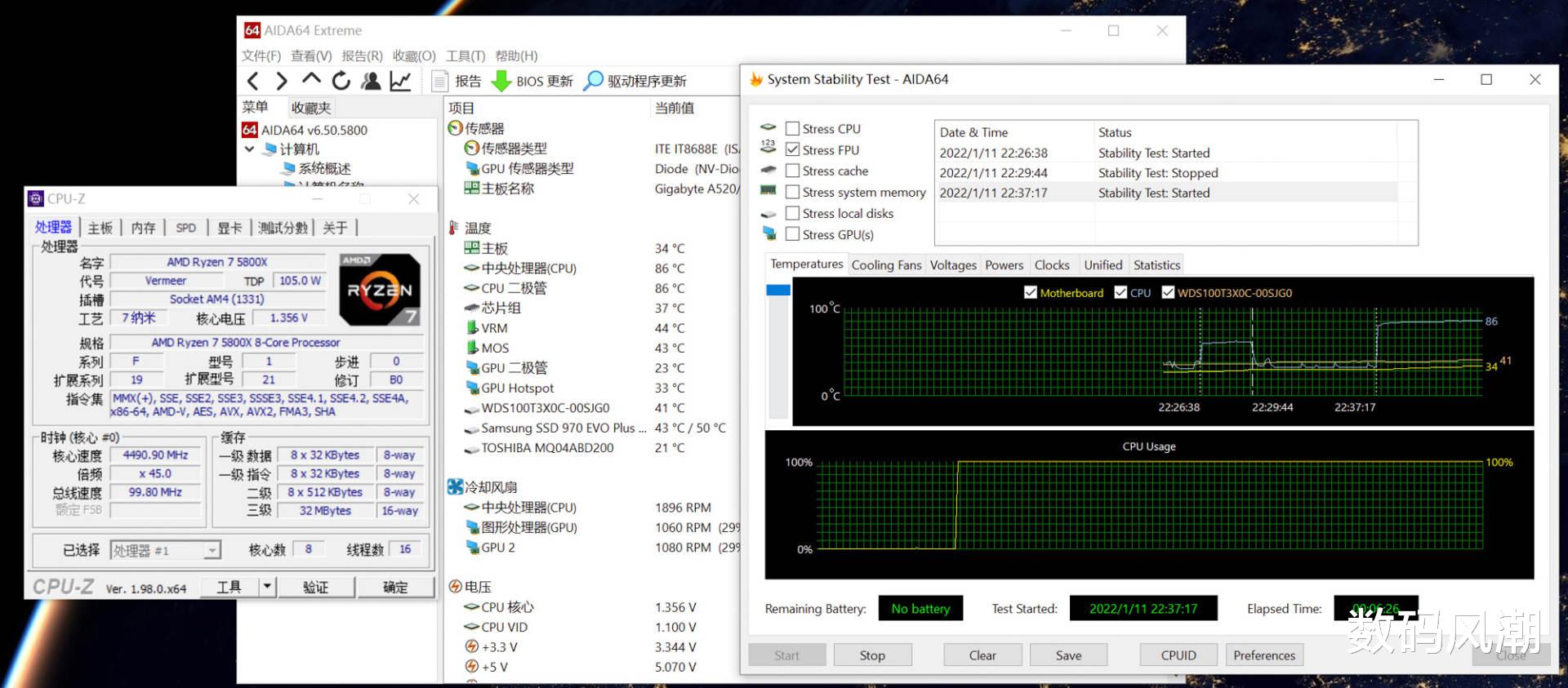Click the MOS sensor icon
This screenshot has width=1568, height=688.
coord(471,348)
